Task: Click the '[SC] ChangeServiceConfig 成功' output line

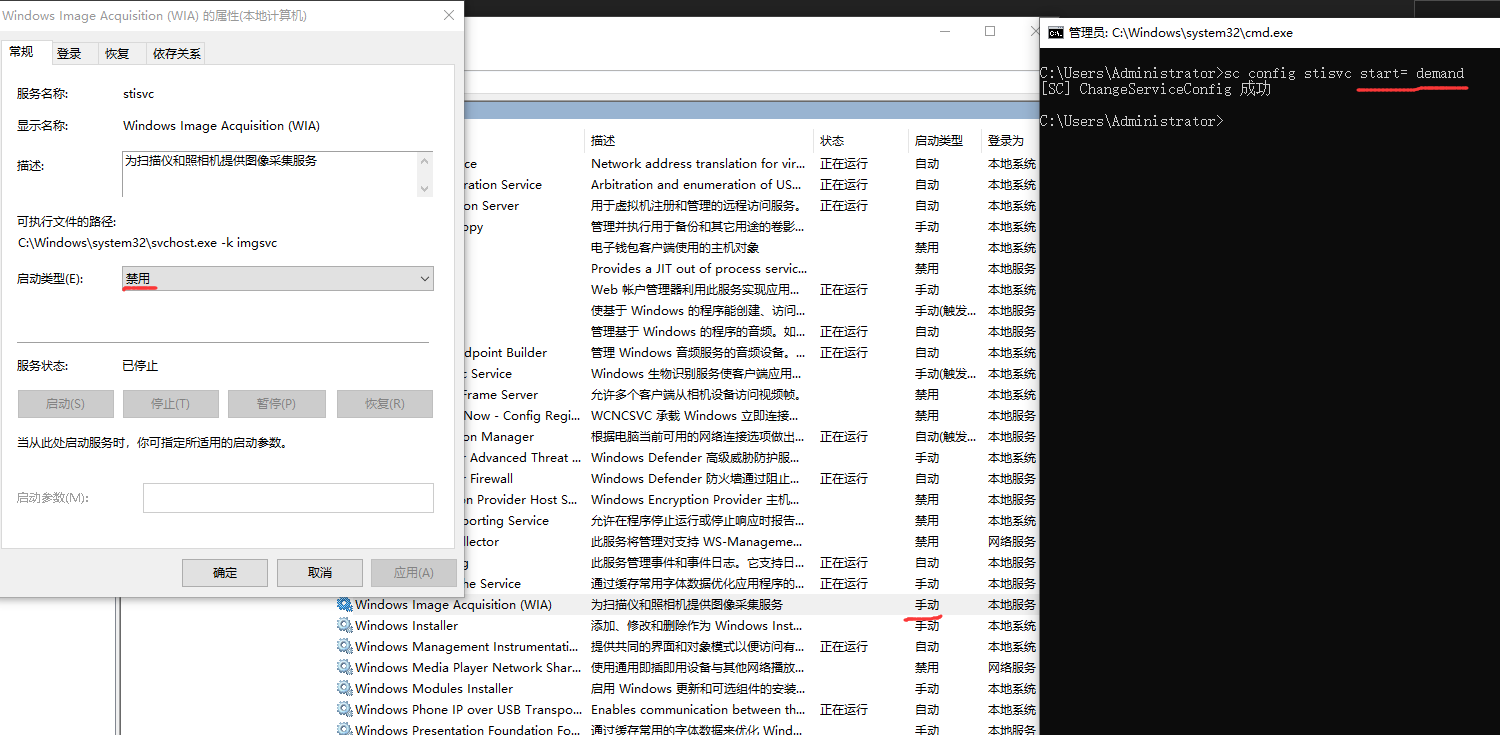Action: click(x=1155, y=89)
